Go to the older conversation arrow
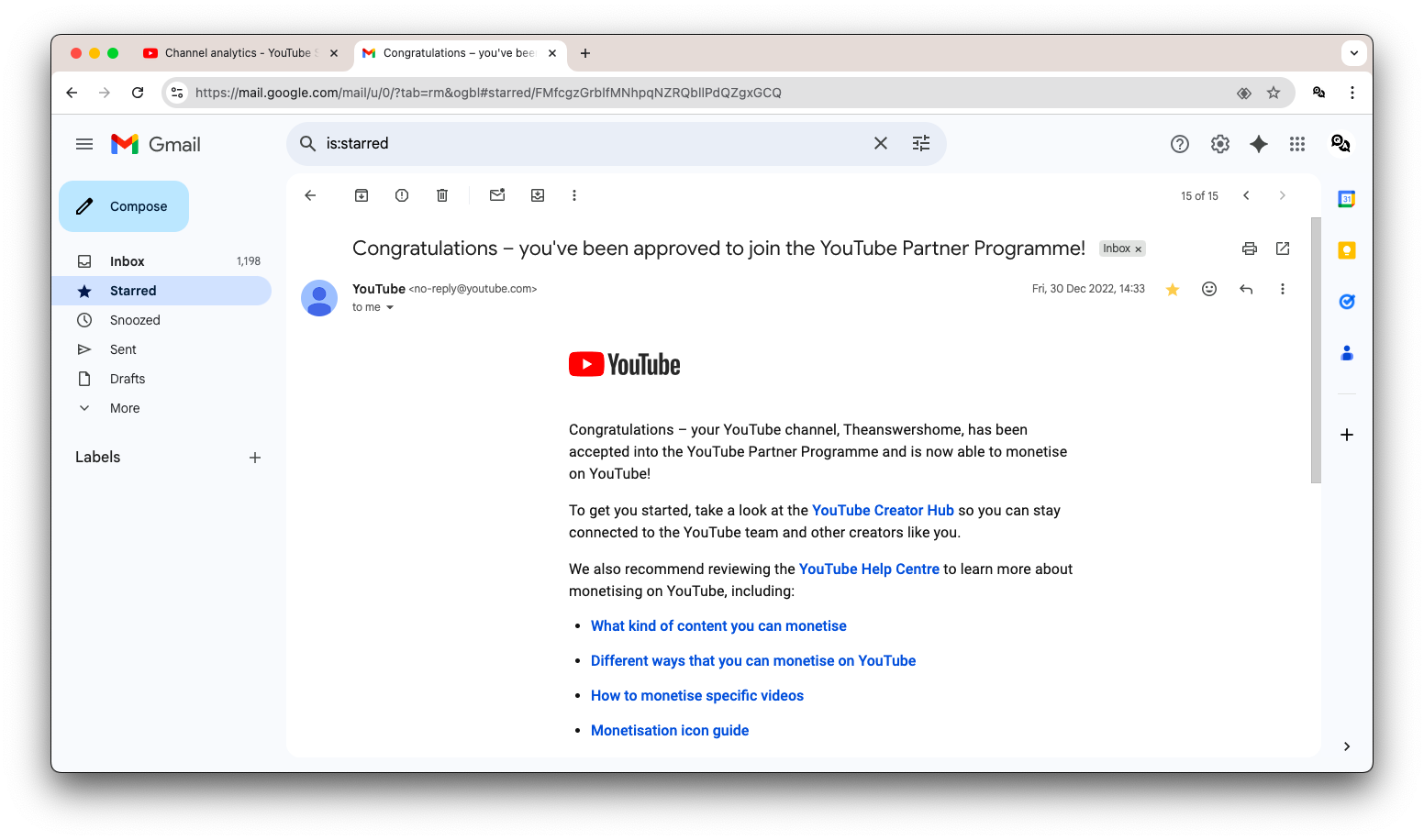This screenshot has width=1424, height=840. click(1283, 195)
